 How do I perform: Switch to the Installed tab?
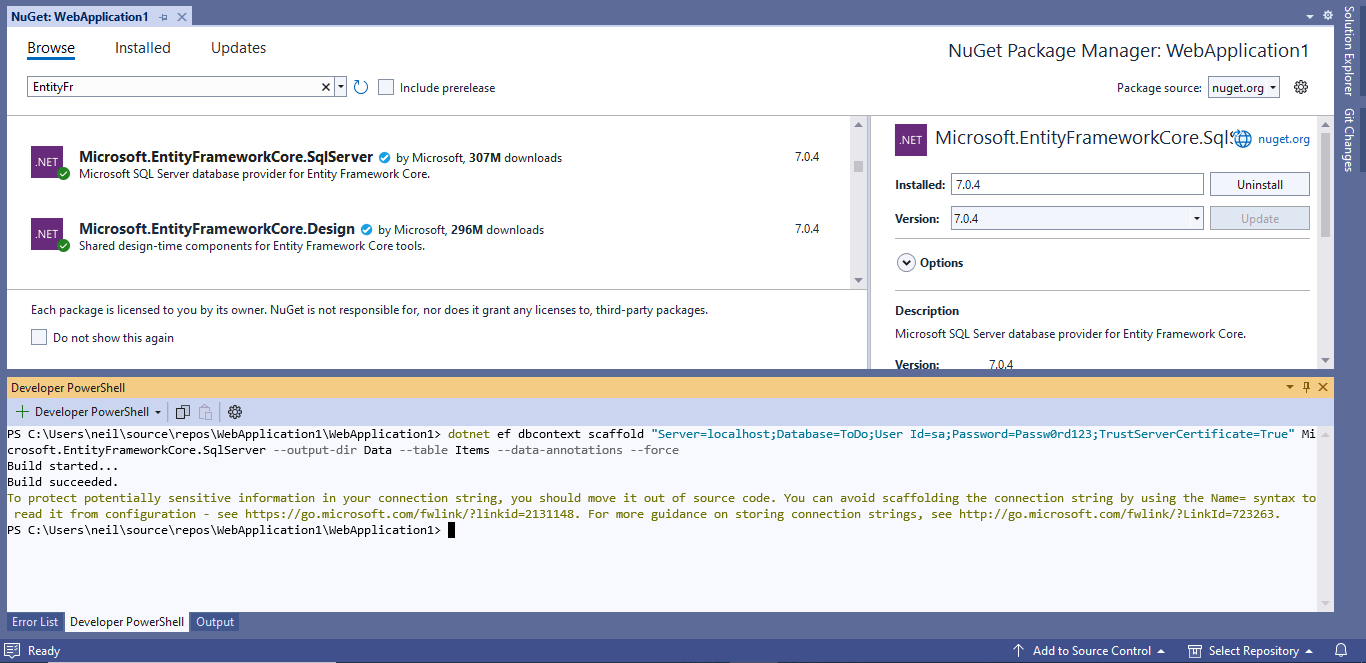pos(143,48)
